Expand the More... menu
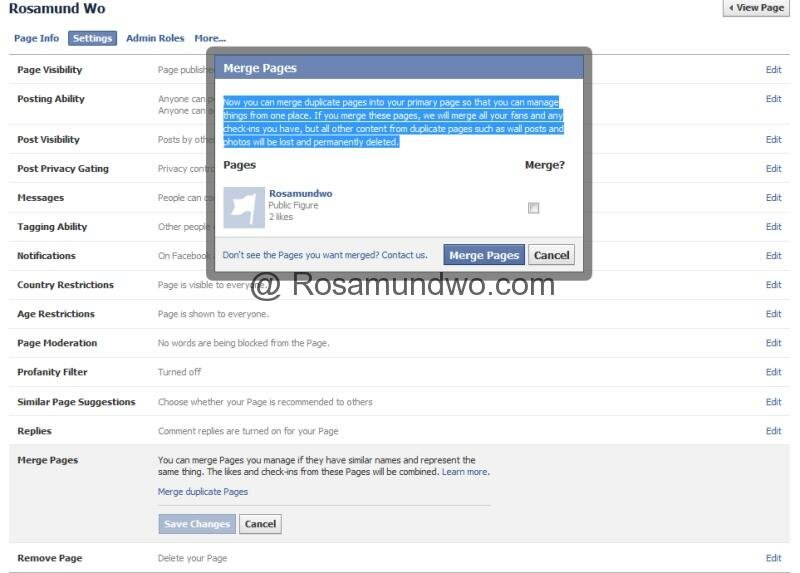The height and width of the screenshot is (573, 800). pos(210,38)
